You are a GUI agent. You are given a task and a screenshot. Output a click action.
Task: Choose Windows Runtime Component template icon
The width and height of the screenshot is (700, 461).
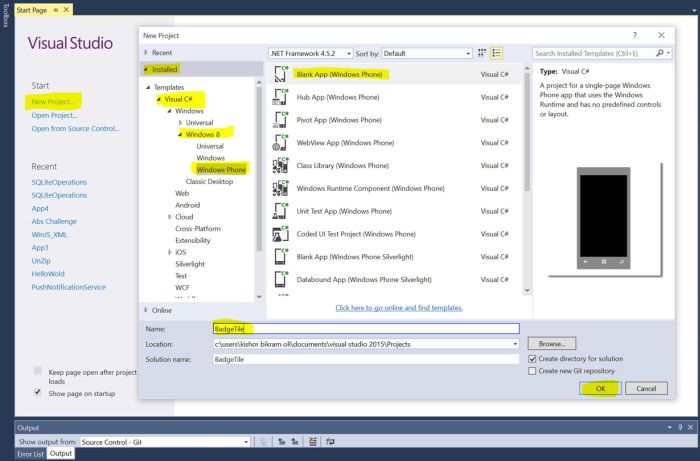(x=280, y=188)
